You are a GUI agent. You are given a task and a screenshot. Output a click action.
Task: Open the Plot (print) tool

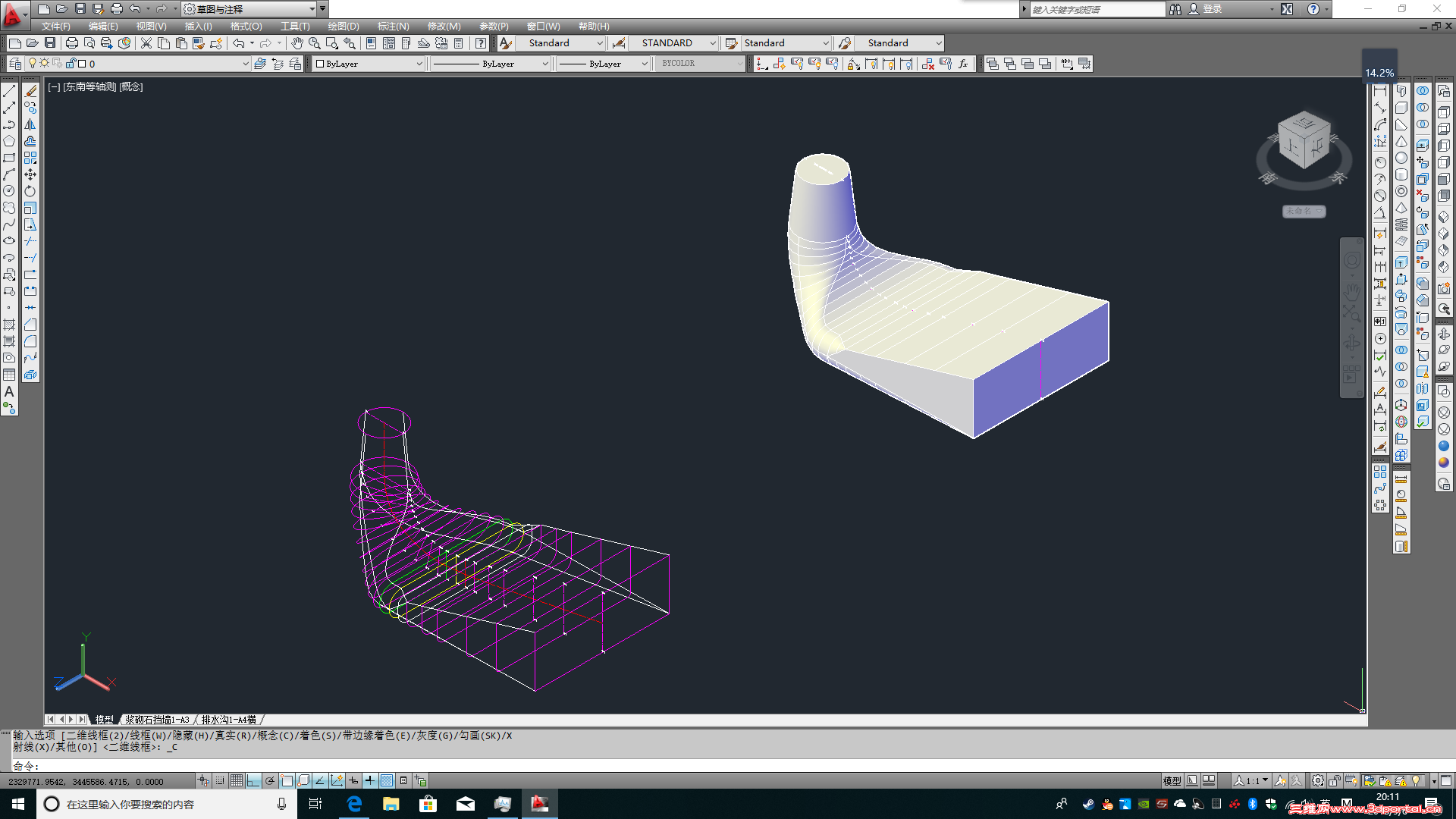tap(71, 43)
